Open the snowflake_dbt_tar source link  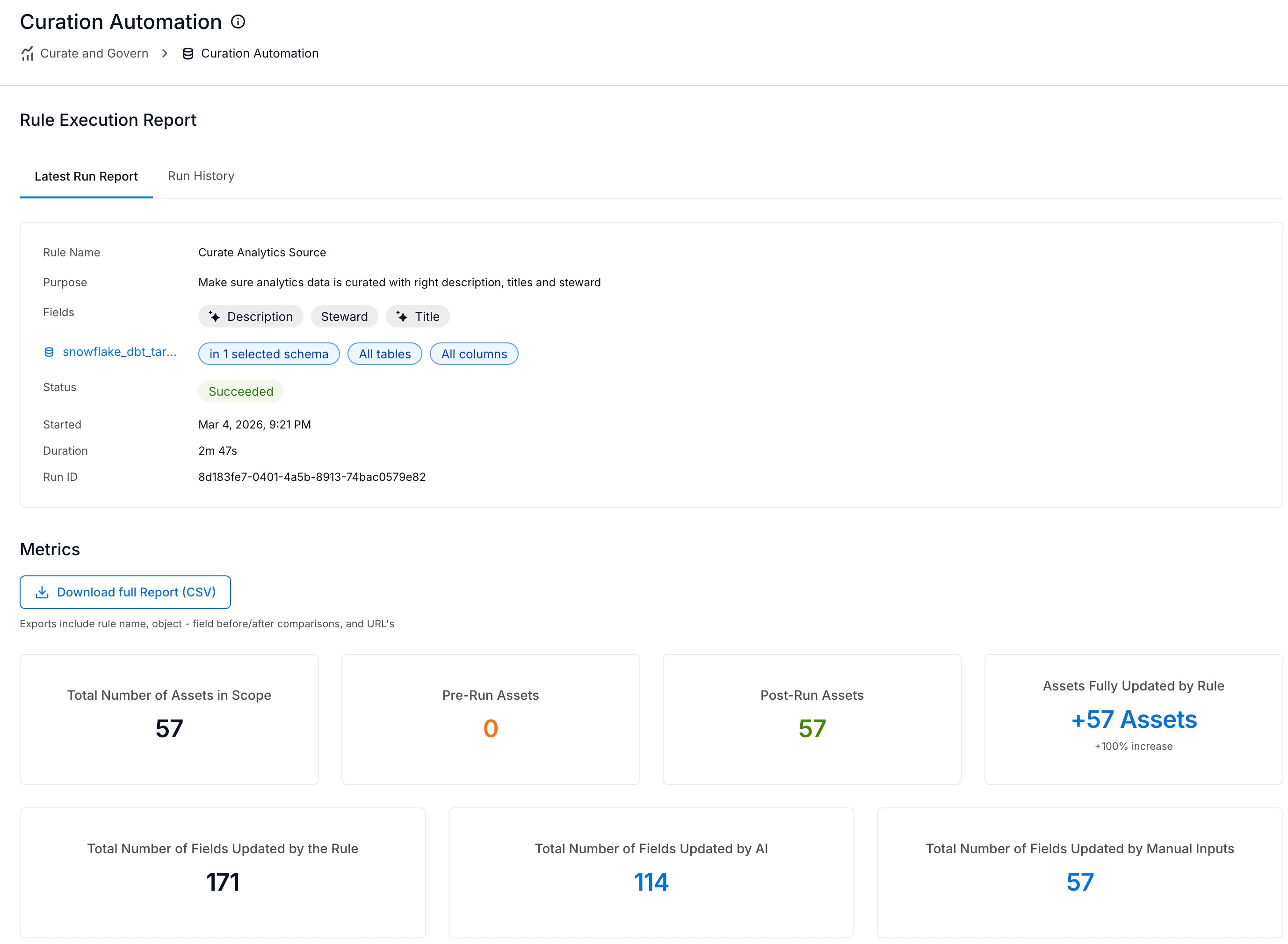(x=120, y=352)
